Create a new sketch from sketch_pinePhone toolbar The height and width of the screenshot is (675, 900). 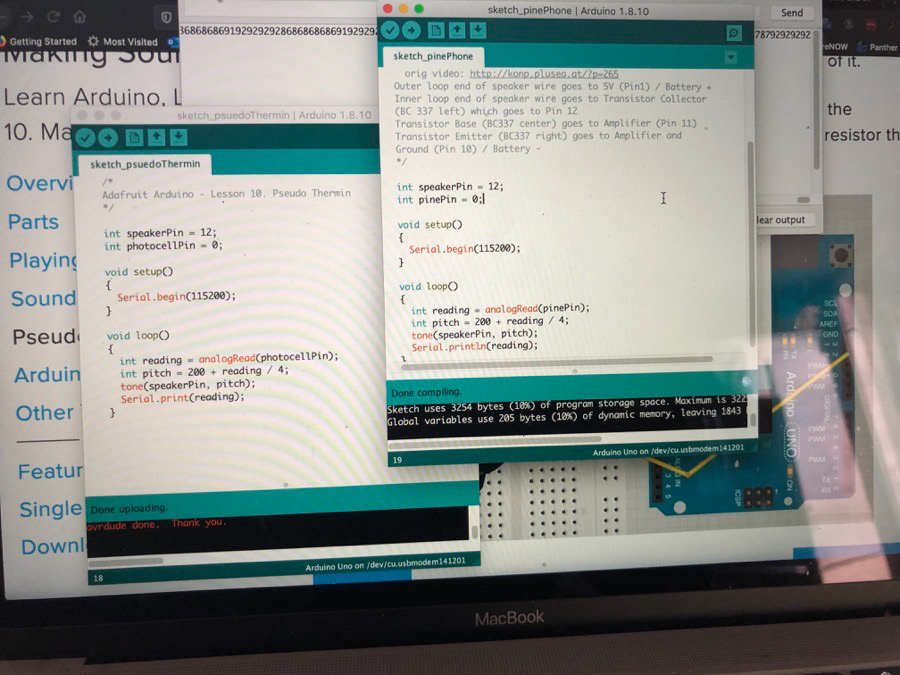point(436,30)
